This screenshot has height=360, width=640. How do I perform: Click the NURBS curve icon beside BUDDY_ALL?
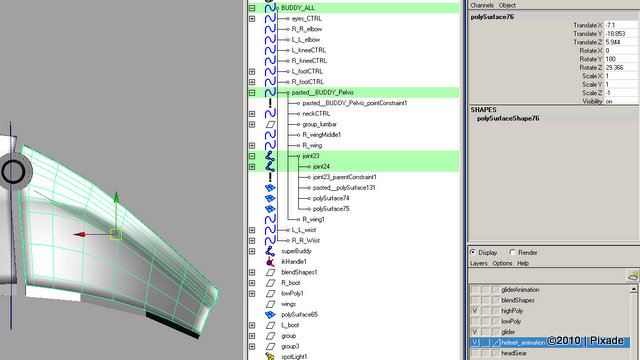tap(270, 8)
